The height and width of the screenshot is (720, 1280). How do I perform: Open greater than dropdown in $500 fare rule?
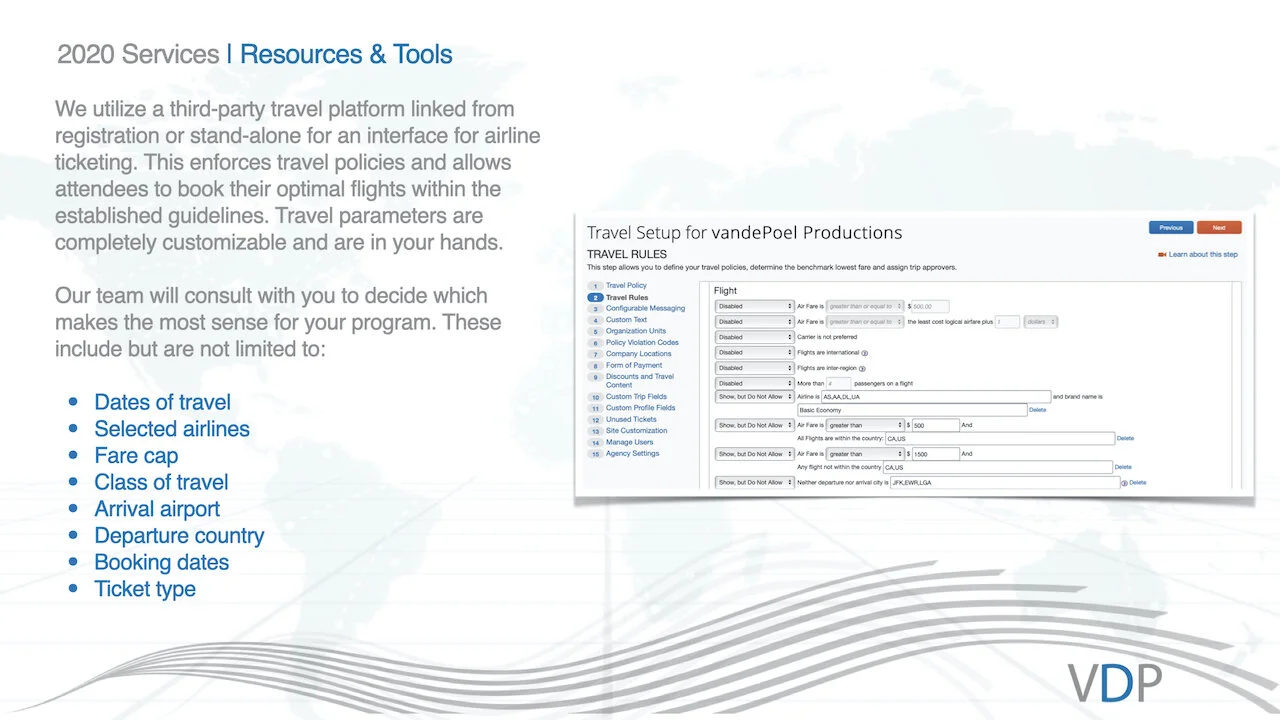pos(865,425)
